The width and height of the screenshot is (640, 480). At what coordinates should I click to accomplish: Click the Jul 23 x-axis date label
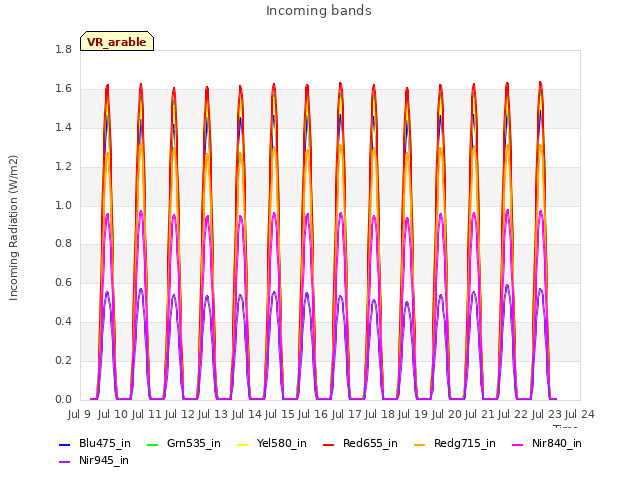[547, 414]
